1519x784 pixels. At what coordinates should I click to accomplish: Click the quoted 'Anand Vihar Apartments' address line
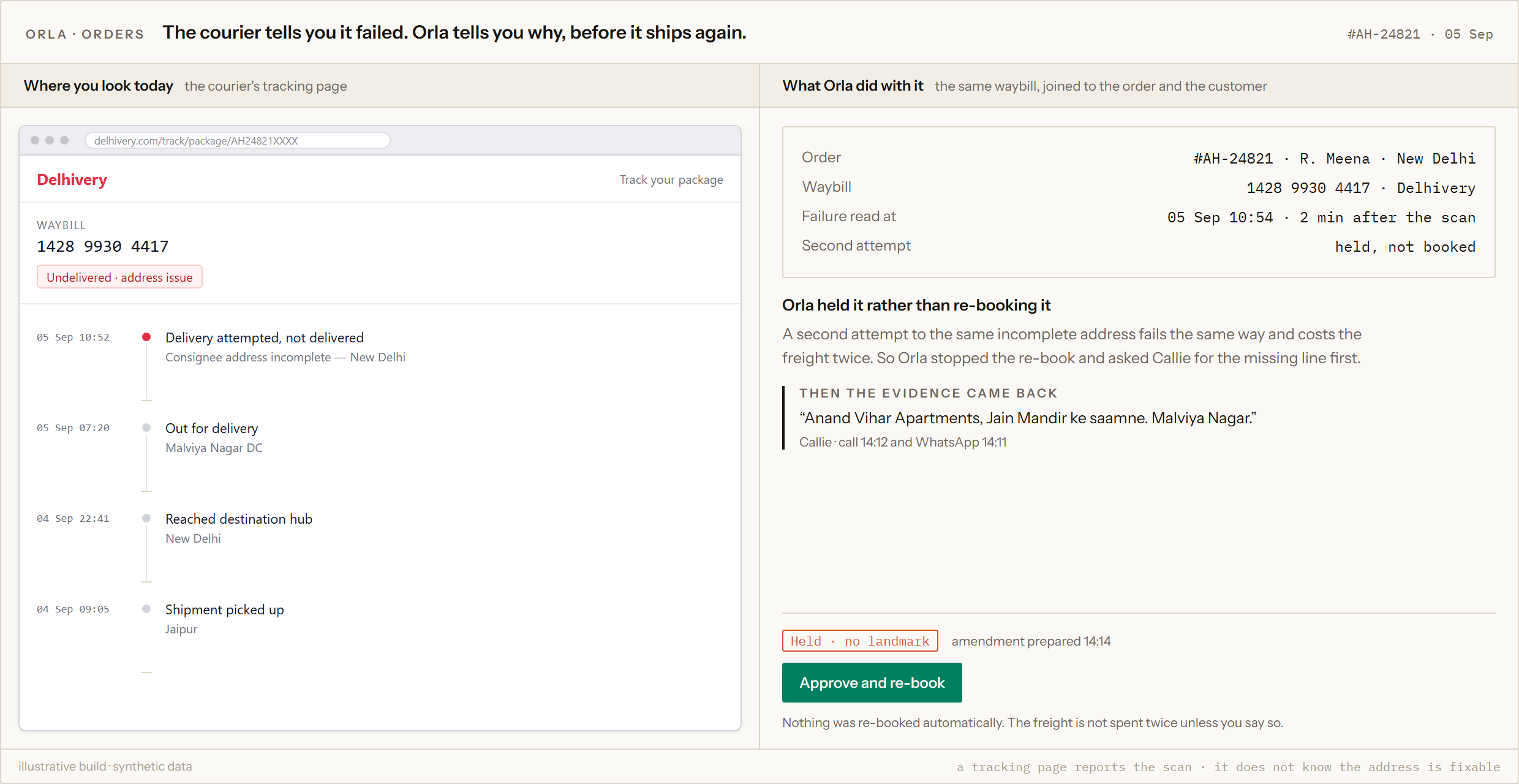tap(1028, 418)
